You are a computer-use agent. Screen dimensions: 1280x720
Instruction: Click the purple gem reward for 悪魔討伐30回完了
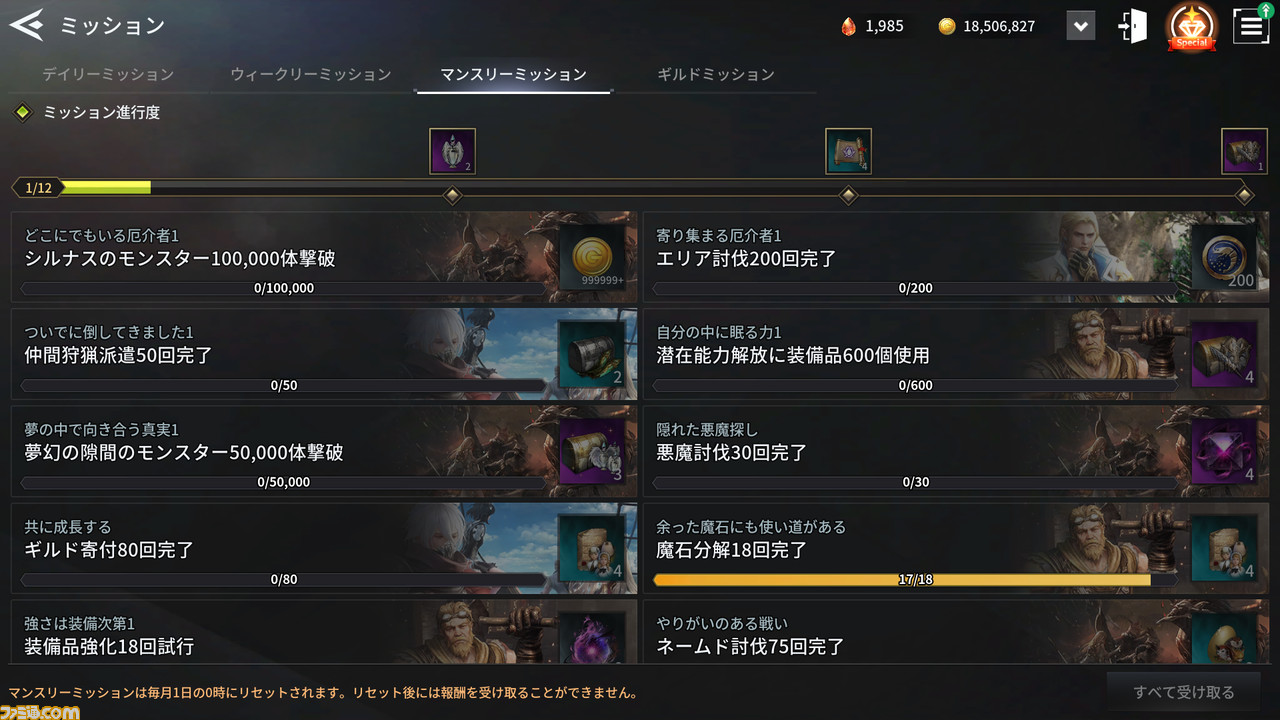coord(1224,451)
